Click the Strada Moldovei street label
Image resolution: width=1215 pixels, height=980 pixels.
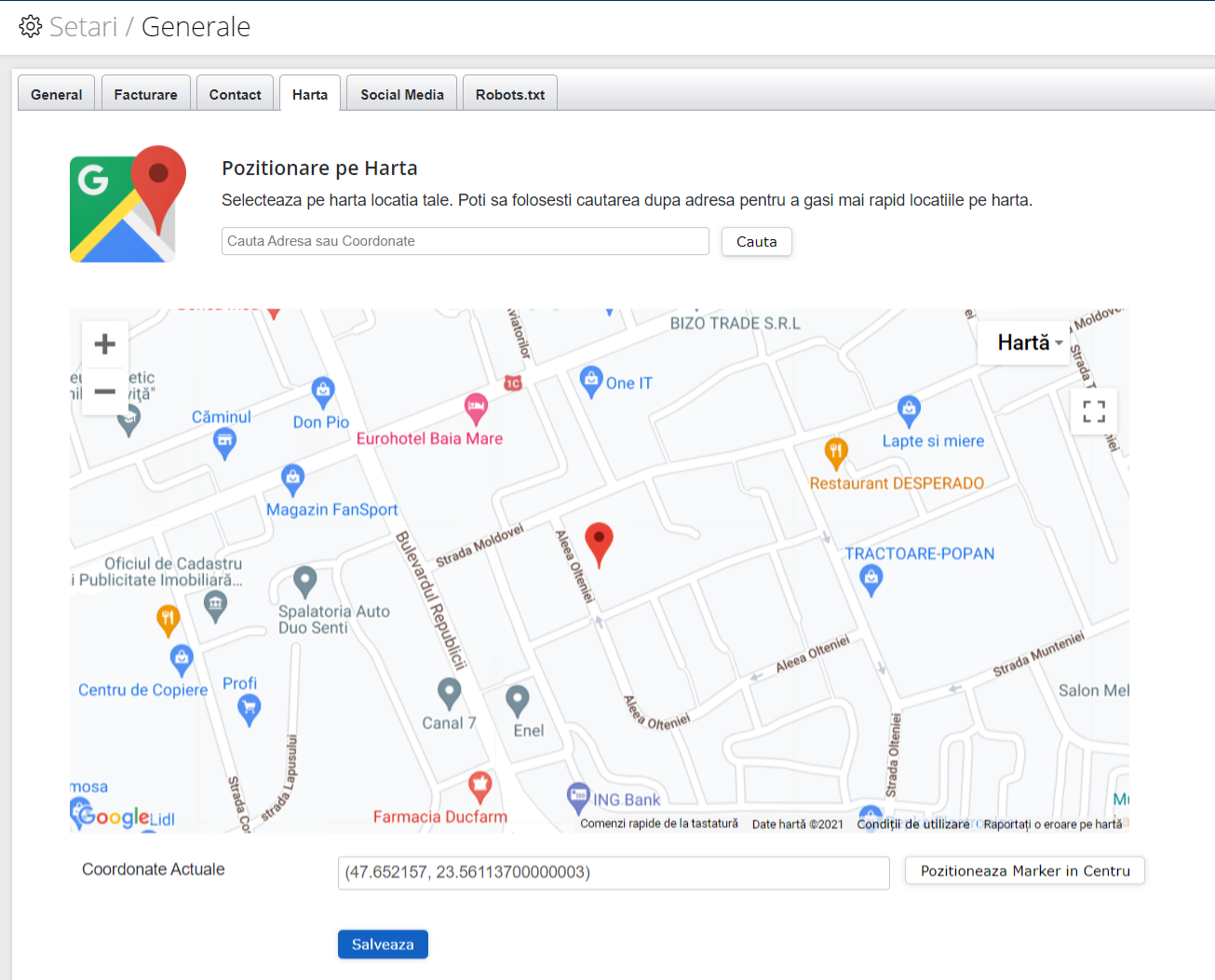(480, 545)
